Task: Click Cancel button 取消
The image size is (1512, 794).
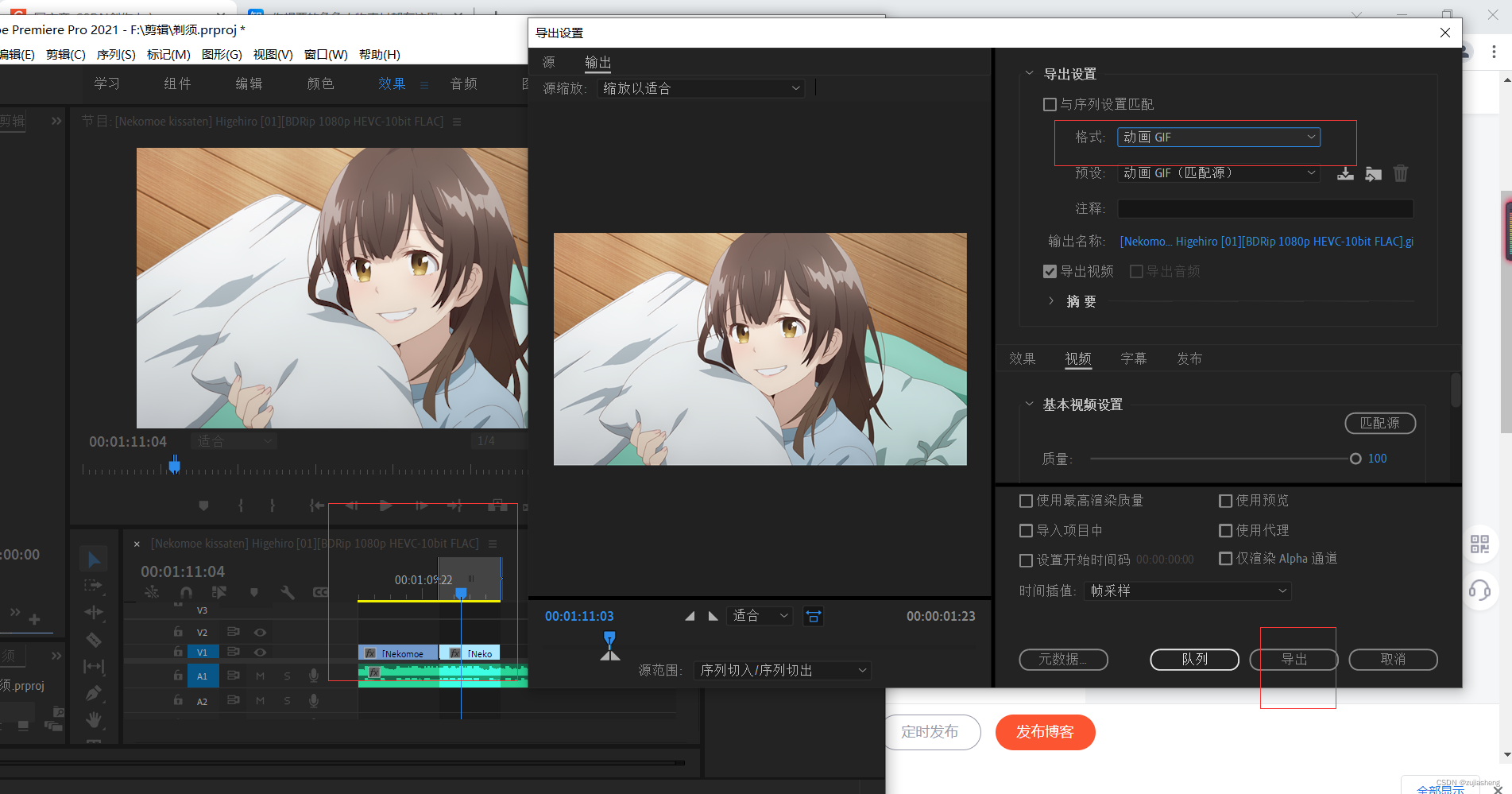Action: [1393, 660]
